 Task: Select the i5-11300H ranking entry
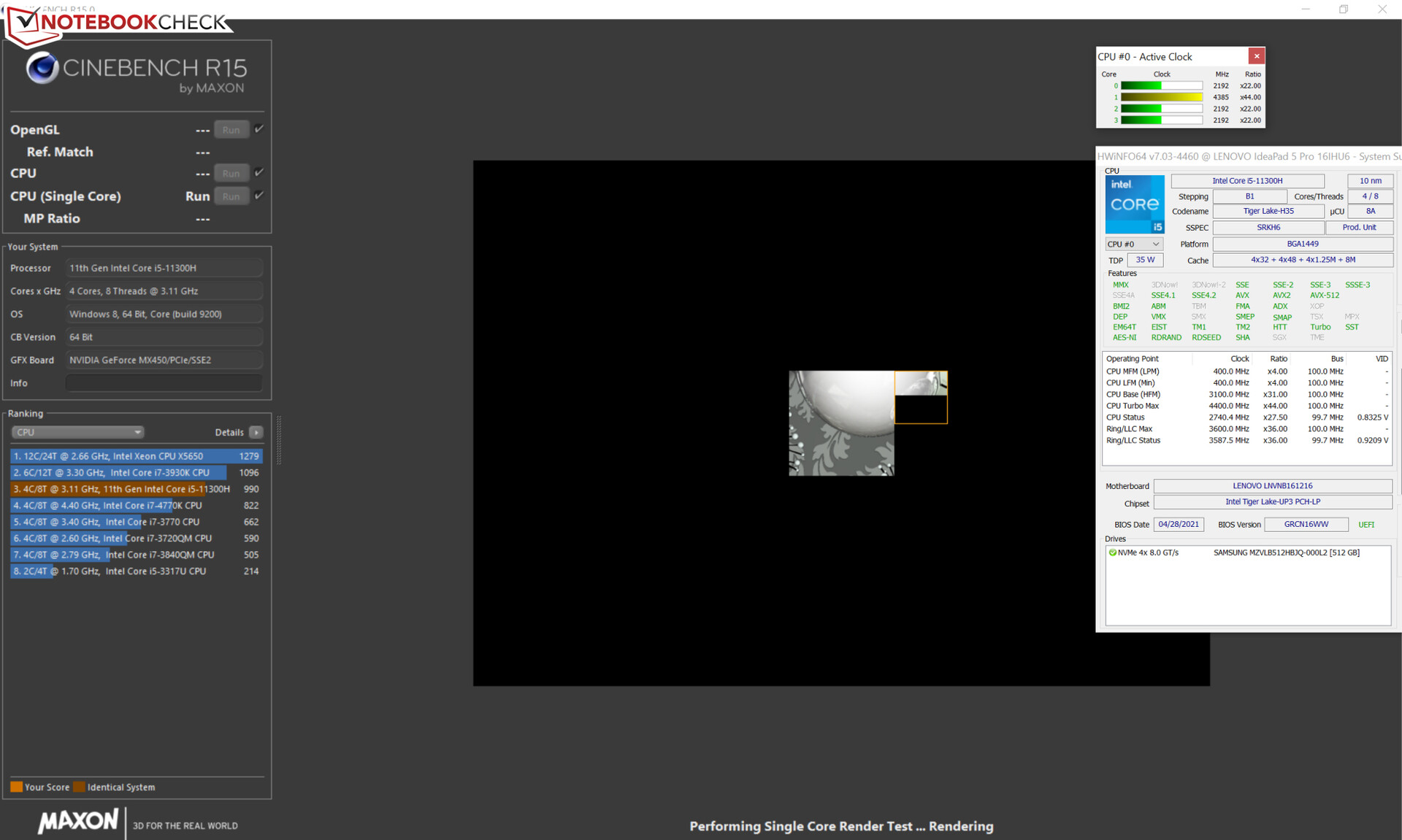click(136, 489)
